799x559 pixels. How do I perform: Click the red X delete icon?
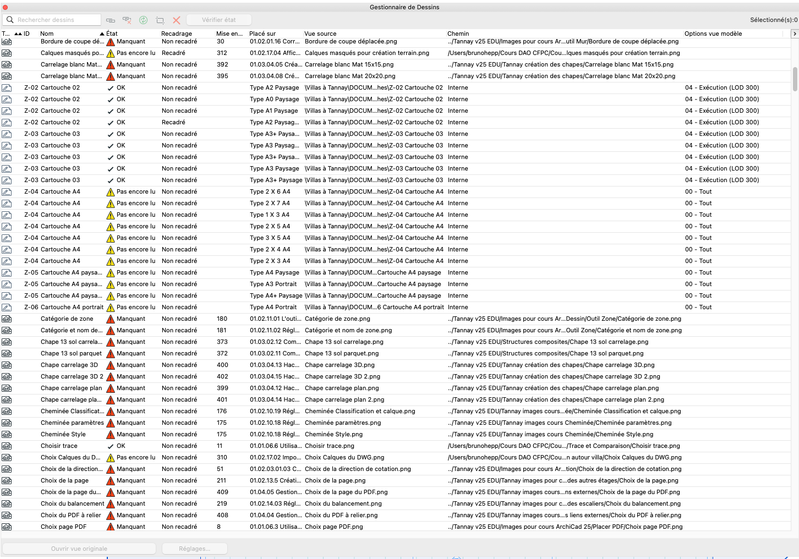point(176,20)
